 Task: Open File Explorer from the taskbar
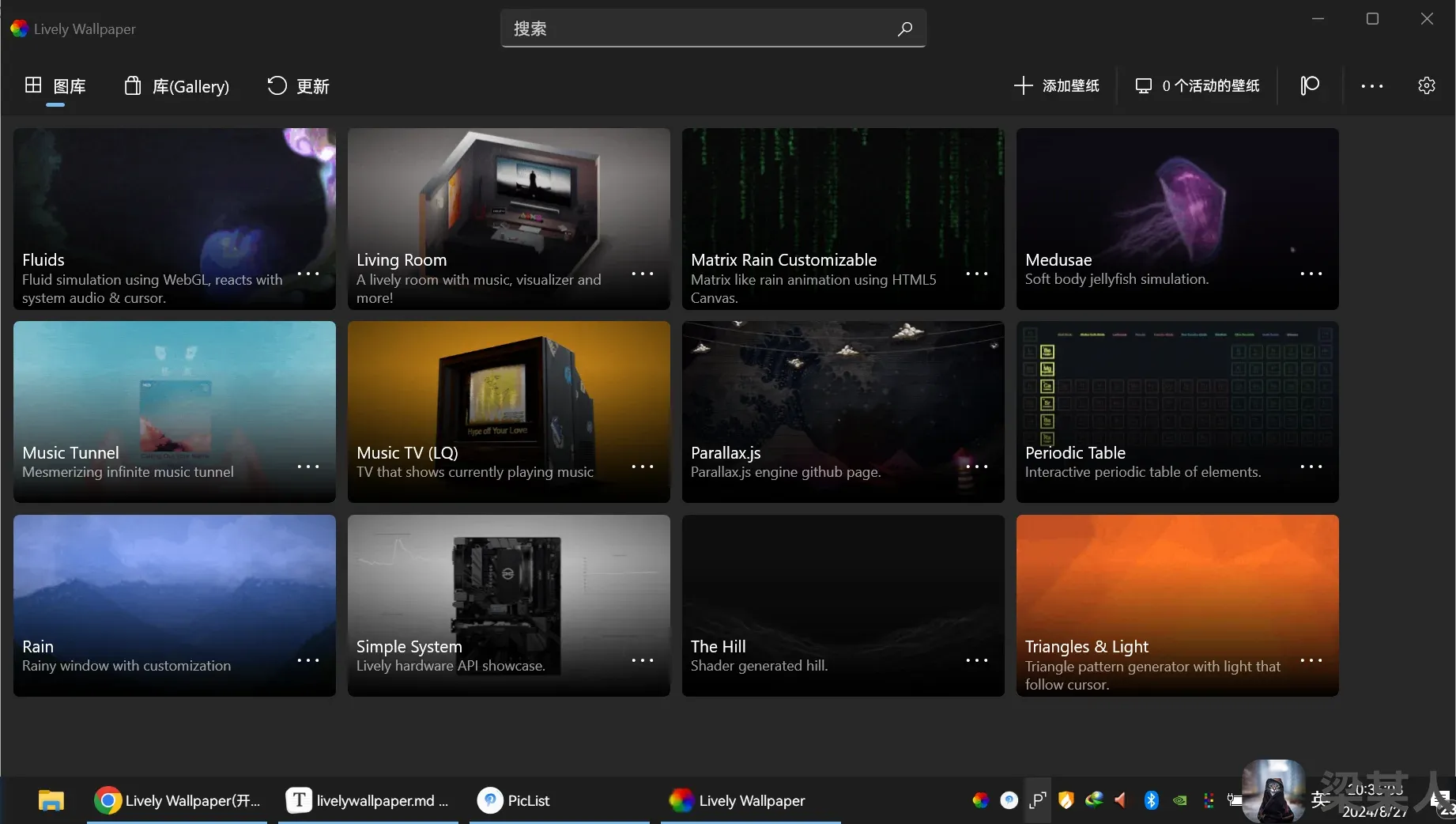51,800
